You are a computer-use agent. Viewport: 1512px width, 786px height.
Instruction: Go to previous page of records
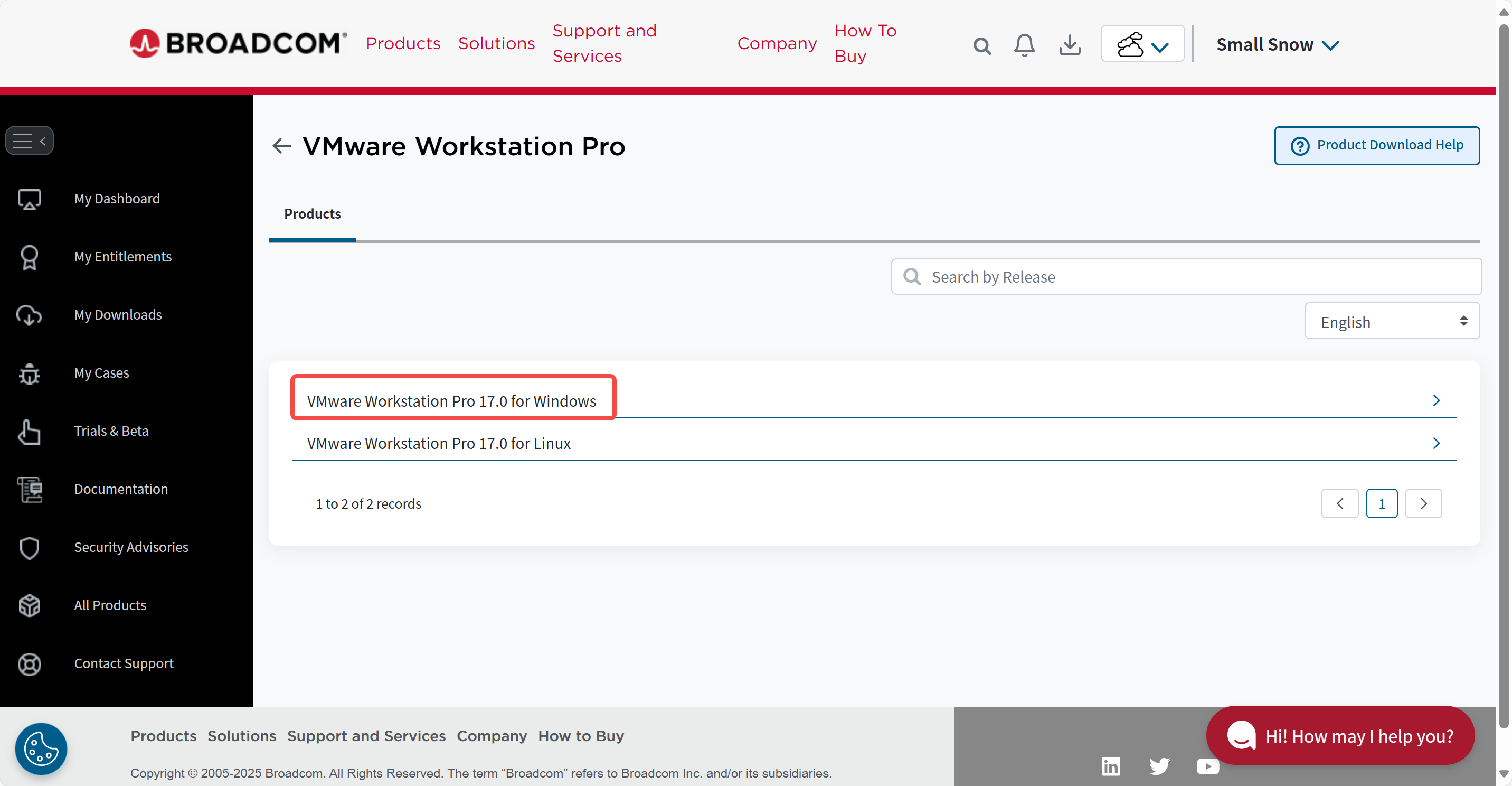(1339, 503)
